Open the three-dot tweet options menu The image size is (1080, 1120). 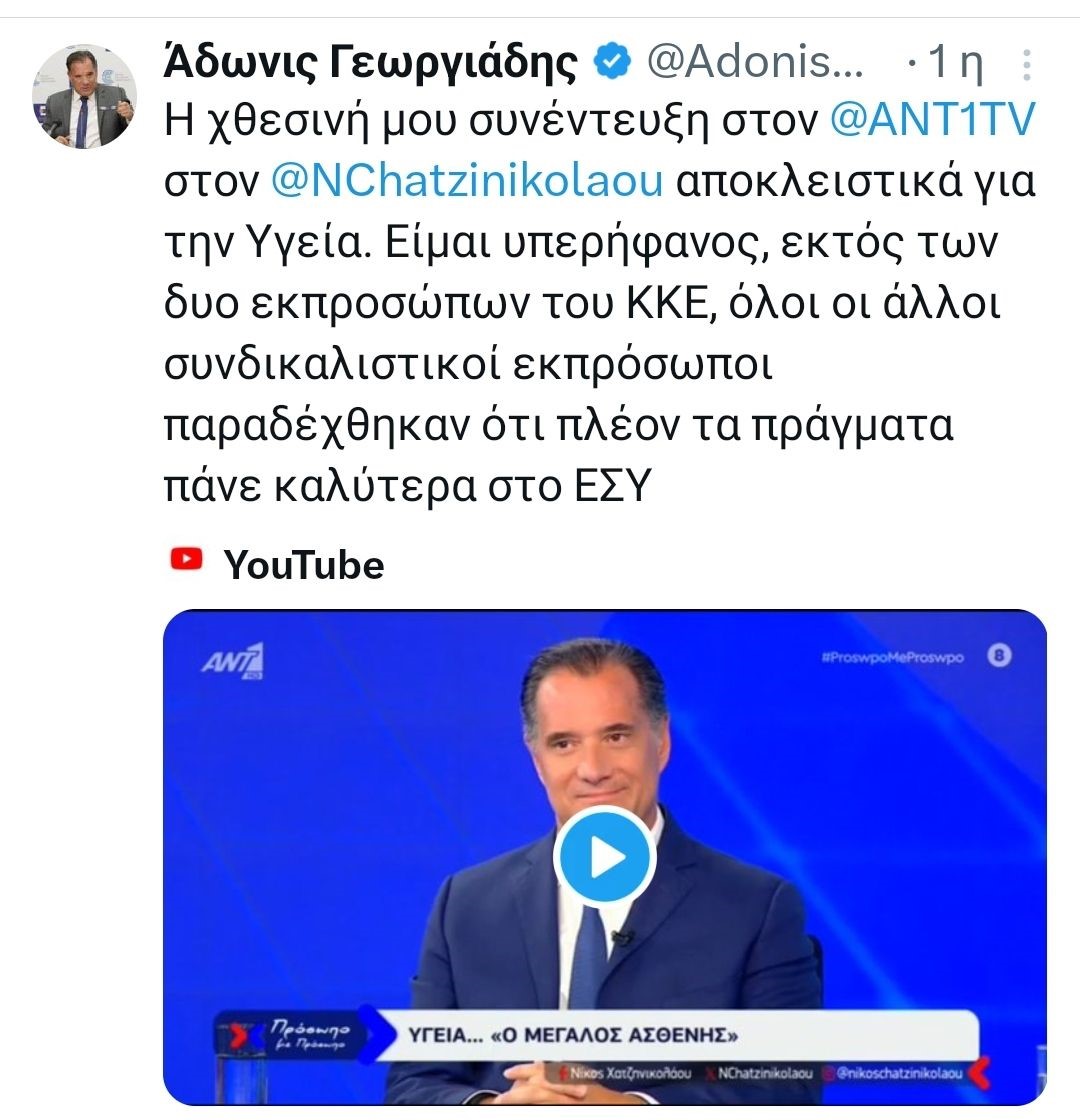point(1026,65)
